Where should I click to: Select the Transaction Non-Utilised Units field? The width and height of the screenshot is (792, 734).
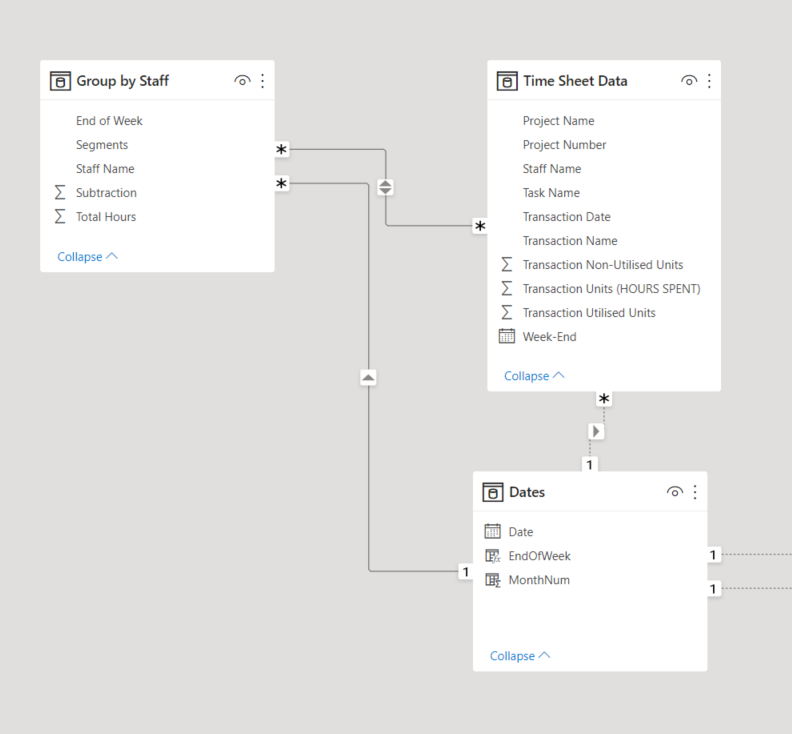coord(603,265)
